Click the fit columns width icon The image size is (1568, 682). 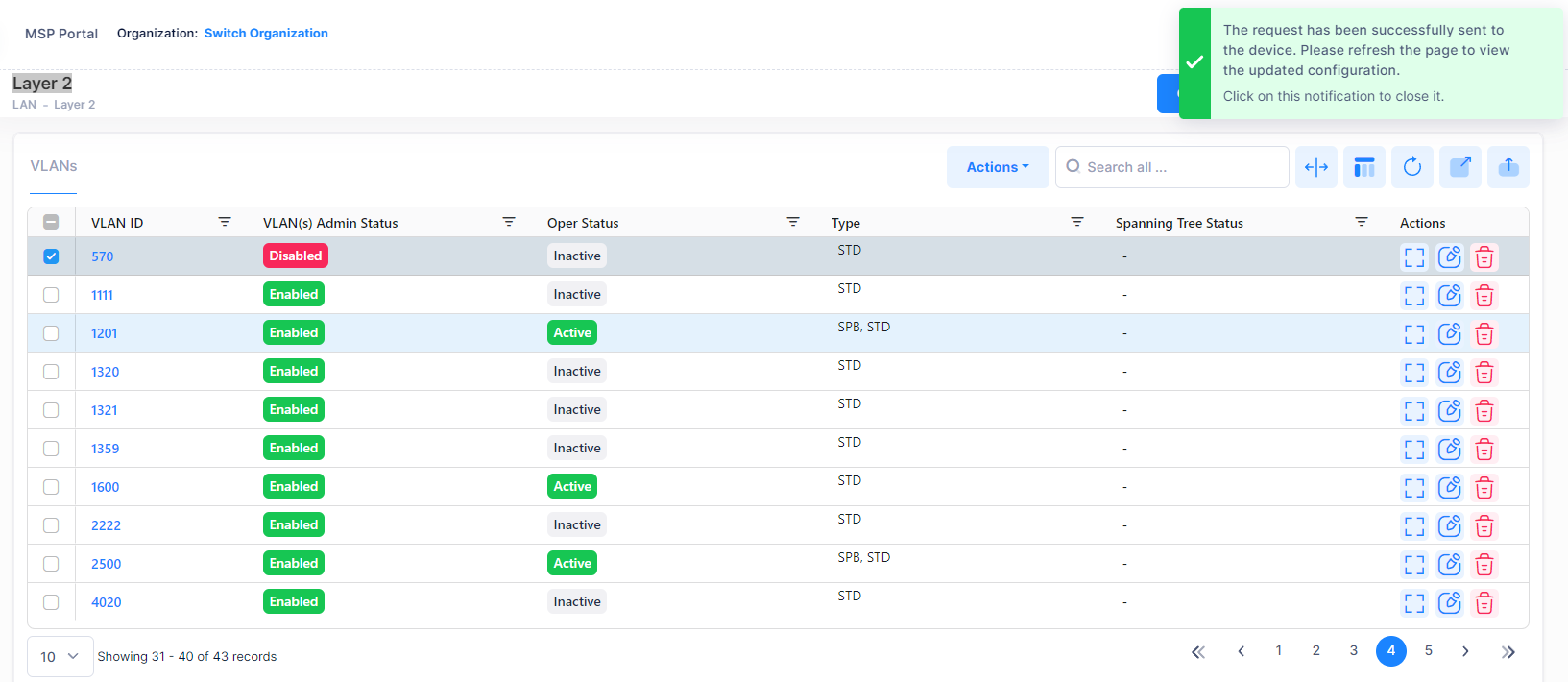[1315, 167]
